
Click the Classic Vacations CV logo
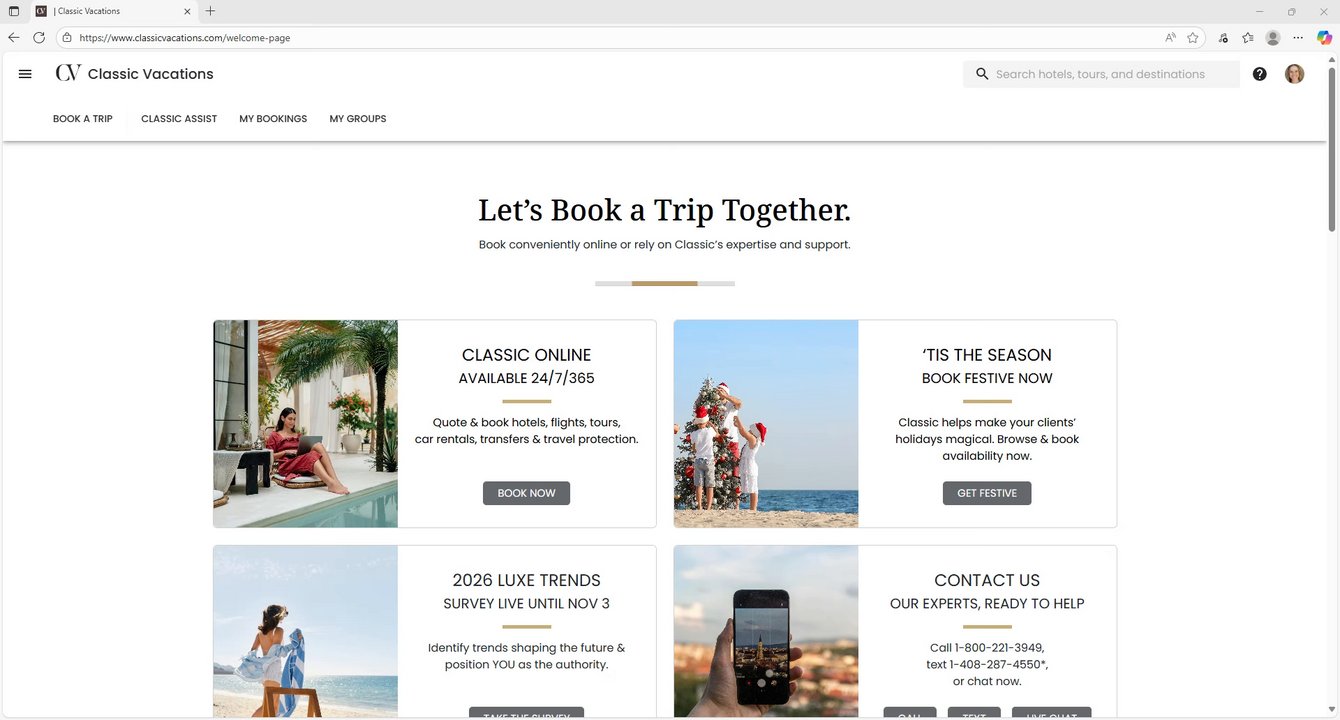[x=68, y=73]
